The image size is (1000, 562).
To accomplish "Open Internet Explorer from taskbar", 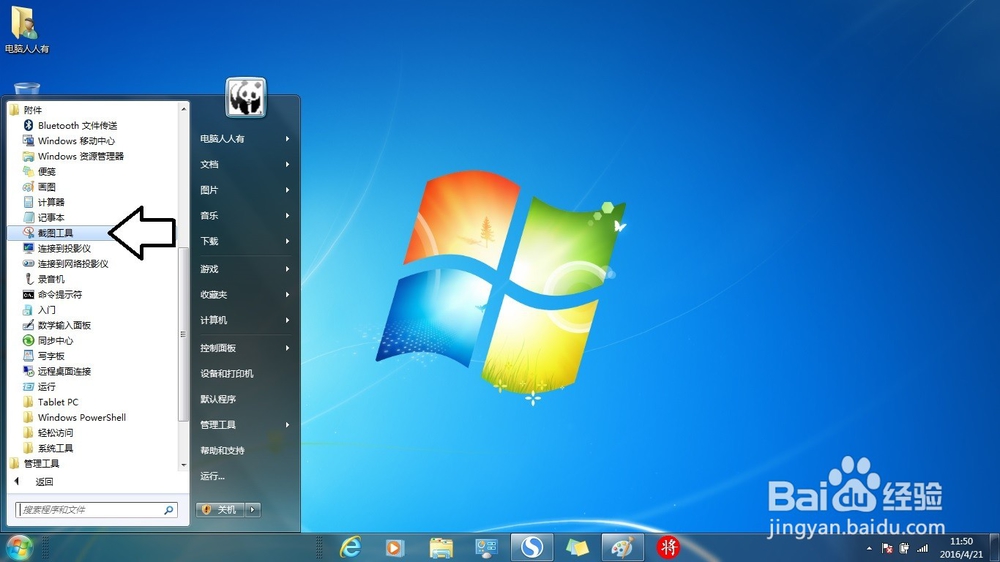I will tap(350, 547).
